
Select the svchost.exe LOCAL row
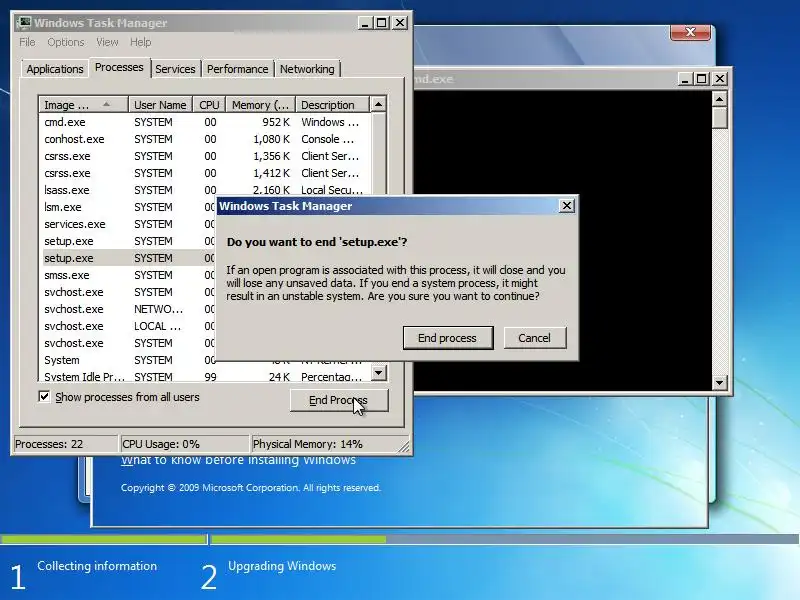pyautogui.click(x=128, y=326)
